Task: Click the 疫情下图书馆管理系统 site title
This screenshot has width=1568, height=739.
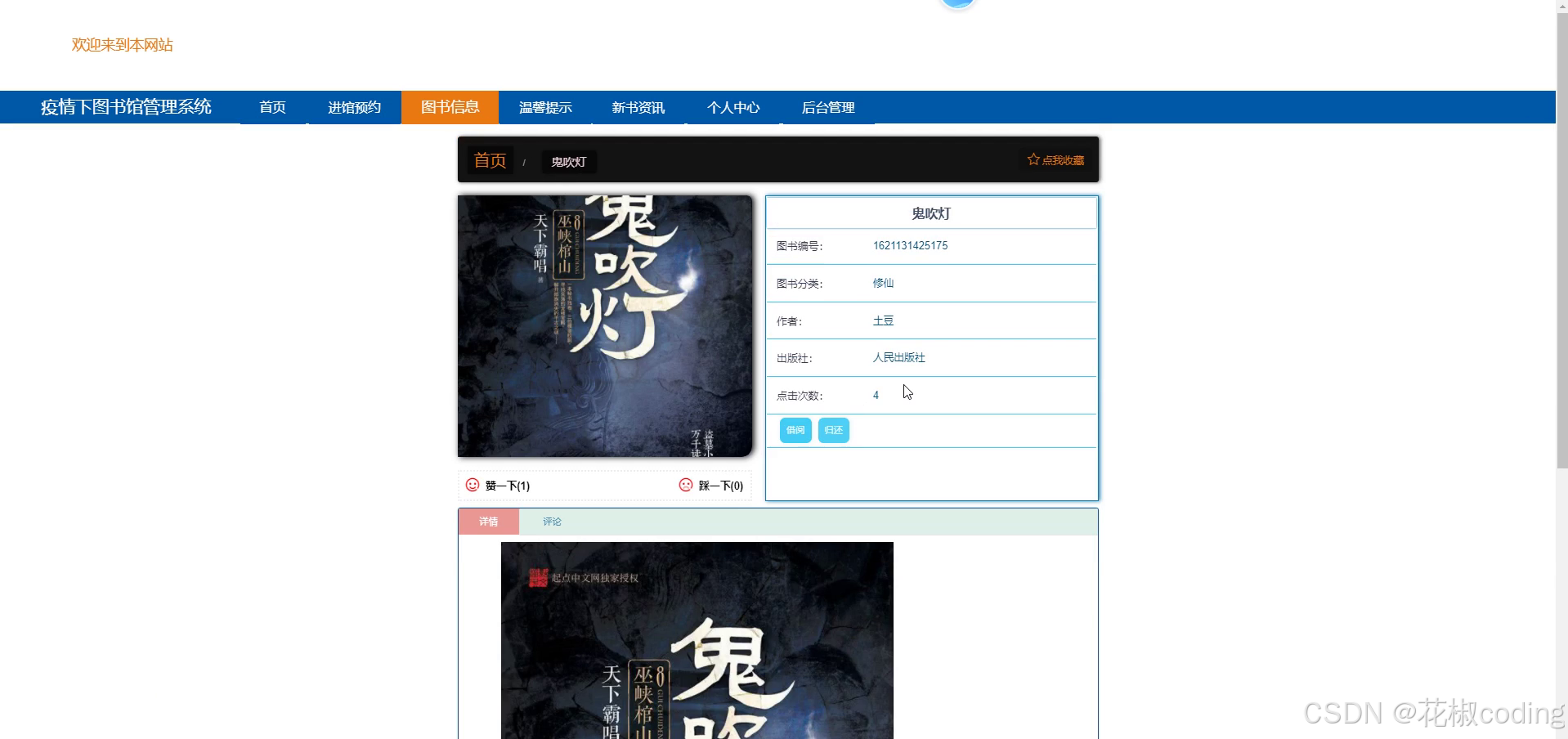Action: click(127, 107)
